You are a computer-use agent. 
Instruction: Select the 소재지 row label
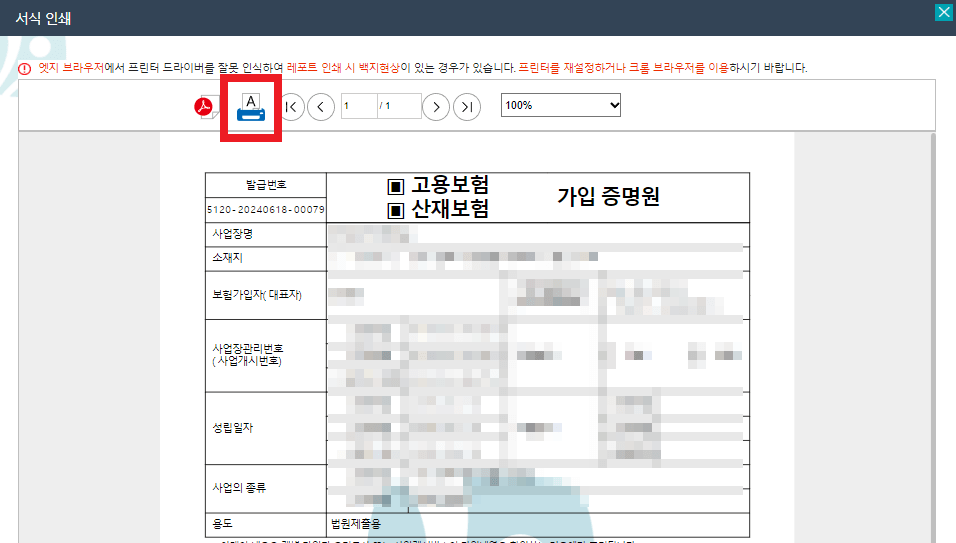(x=227, y=258)
